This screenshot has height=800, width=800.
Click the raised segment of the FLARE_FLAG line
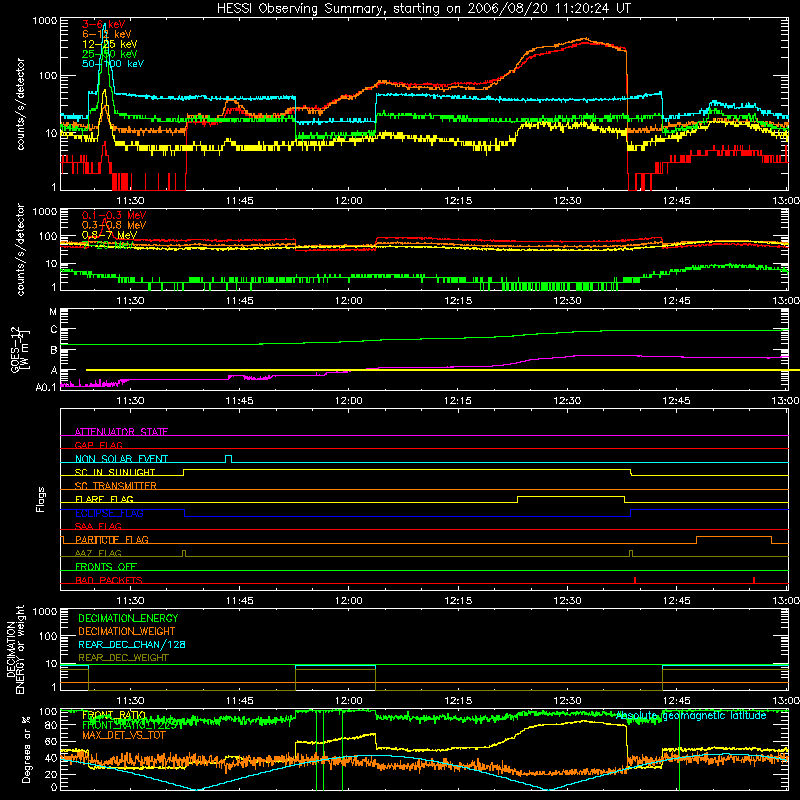[571, 496]
